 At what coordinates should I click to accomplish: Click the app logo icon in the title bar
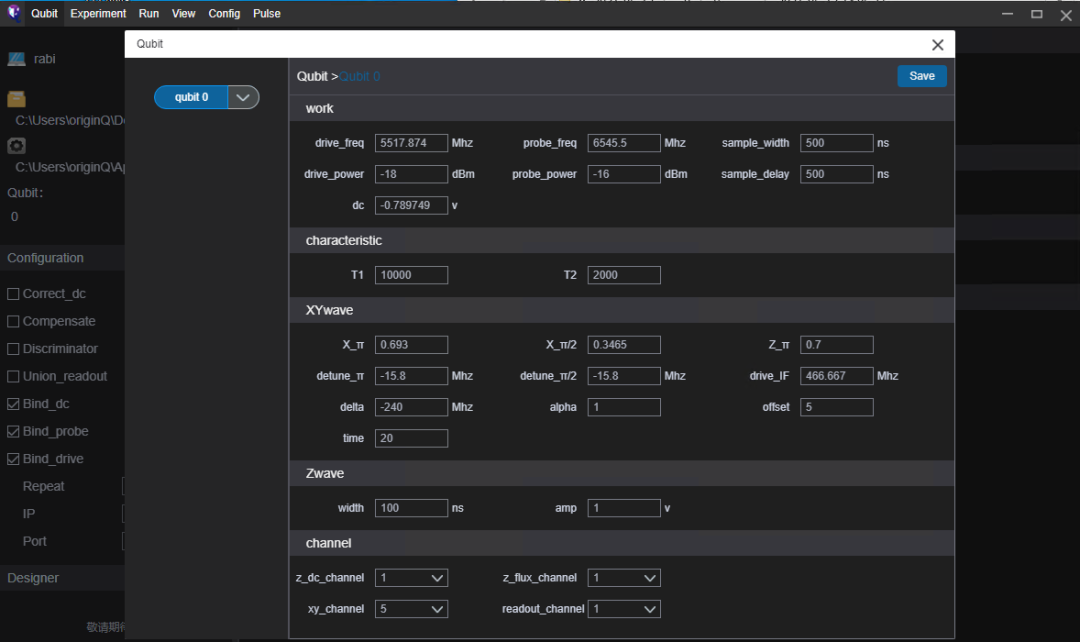coord(14,13)
